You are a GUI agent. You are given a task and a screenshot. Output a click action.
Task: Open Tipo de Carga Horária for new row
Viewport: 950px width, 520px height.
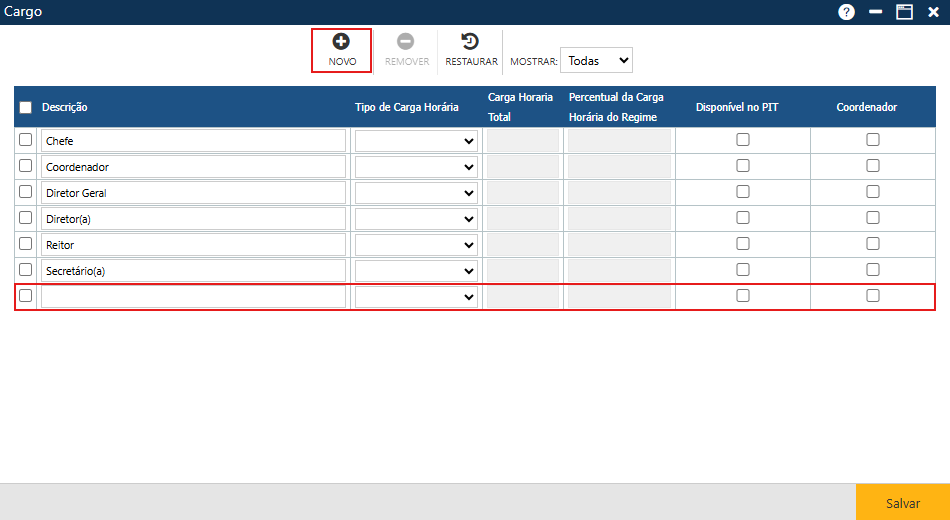click(x=416, y=298)
